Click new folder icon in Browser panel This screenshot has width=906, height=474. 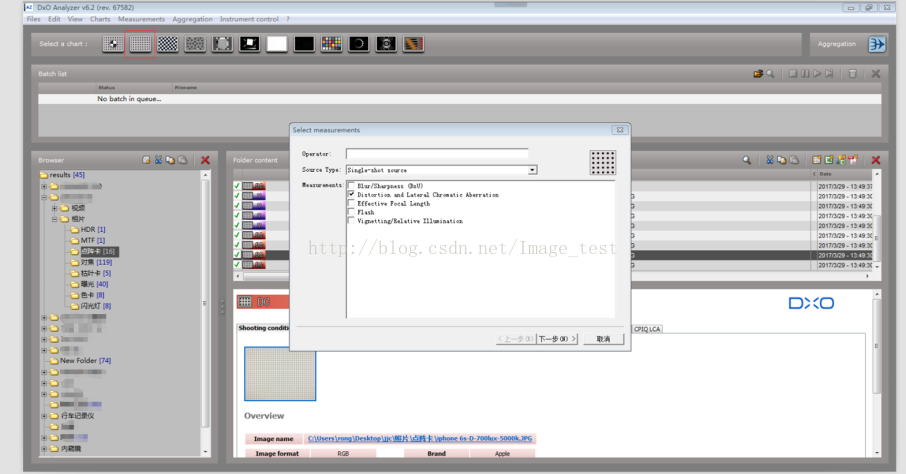click(146, 160)
